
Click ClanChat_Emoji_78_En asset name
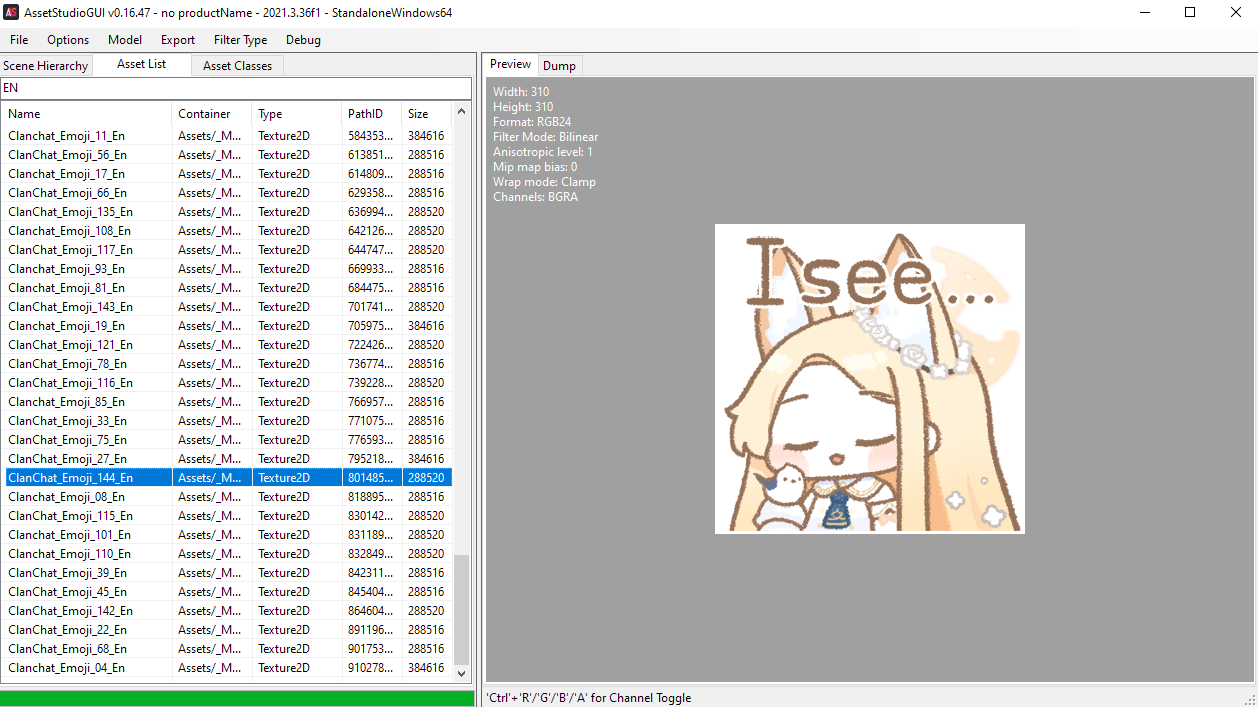click(67, 364)
